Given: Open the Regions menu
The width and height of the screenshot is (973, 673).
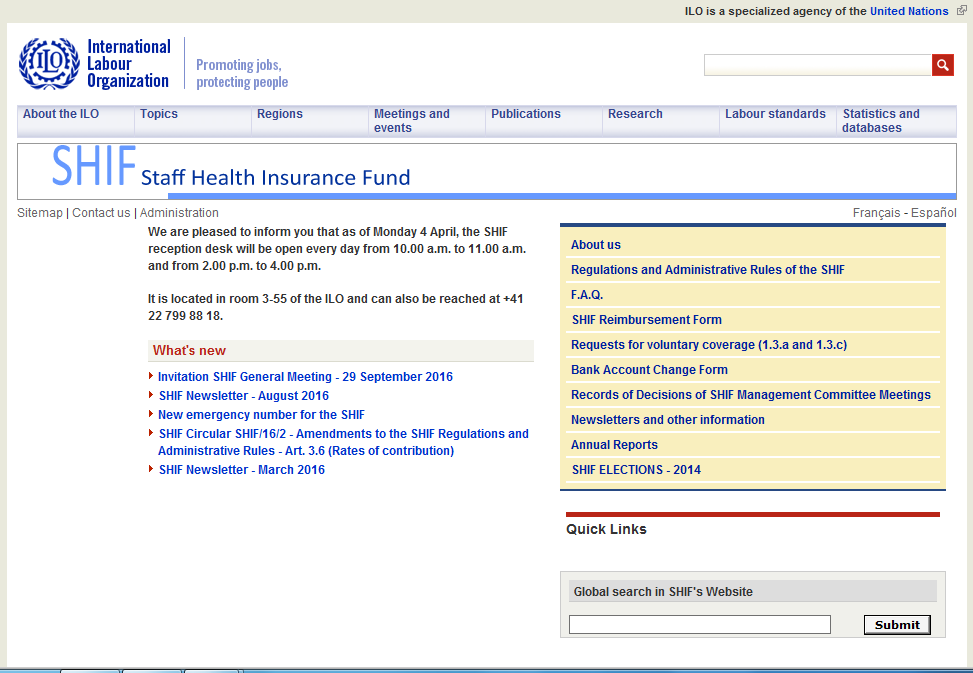Looking at the screenshot, I should (x=280, y=114).
